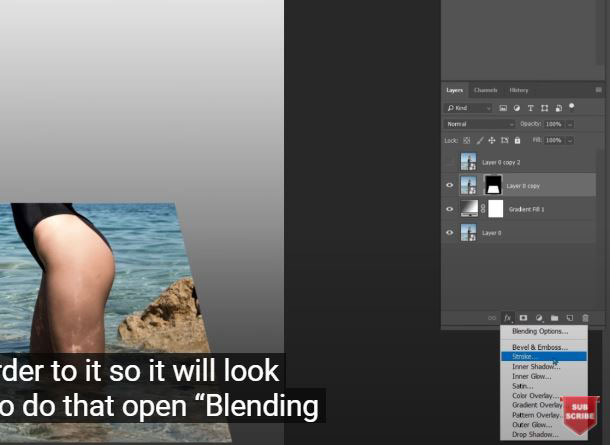Image resolution: width=610 pixels, height=445 pixels.
Task: Filter layers by pixel layers icon
Action: point(503,108)
